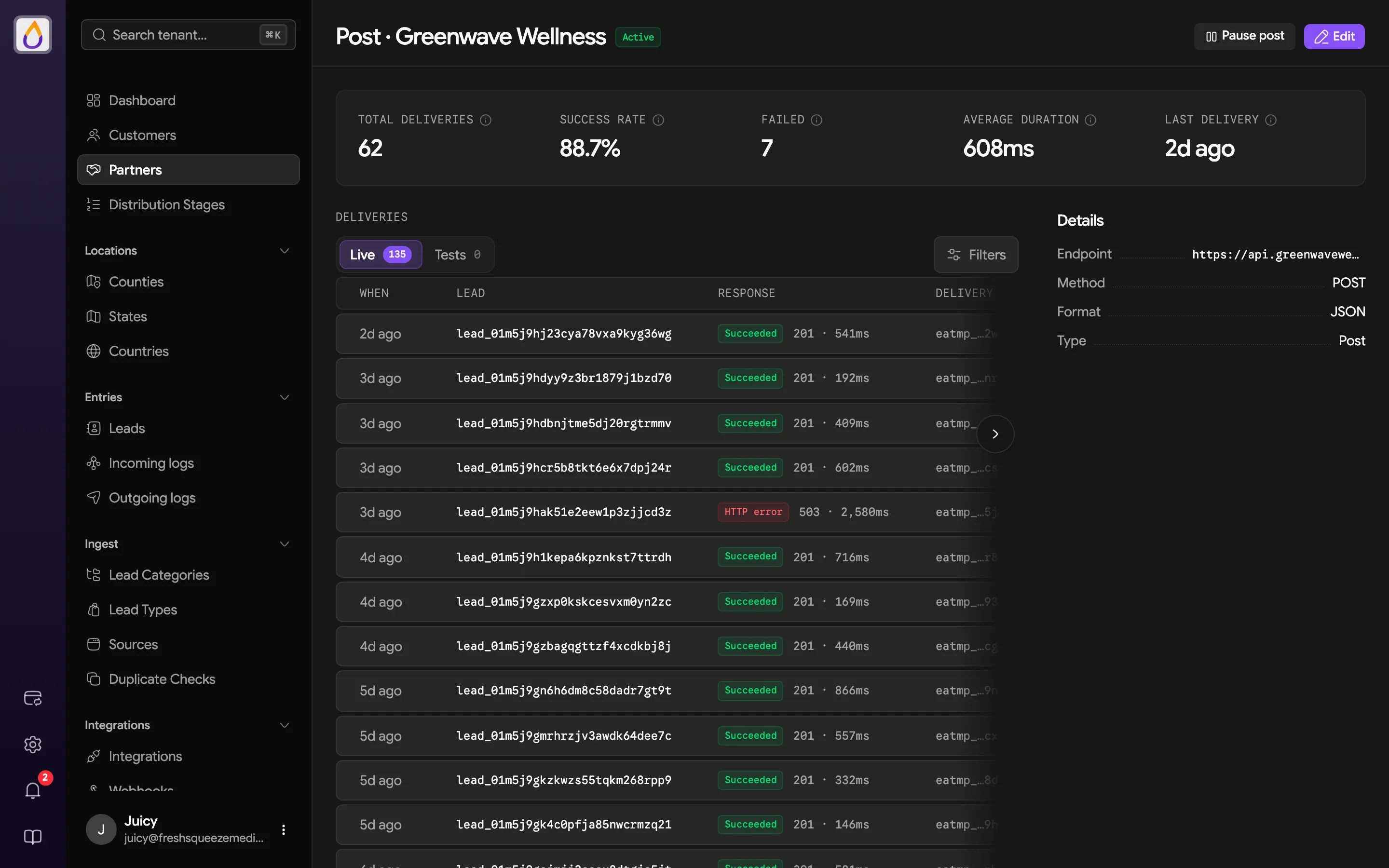
Task: Switch to the Tests tab
Action: click(x=457, y=254)
